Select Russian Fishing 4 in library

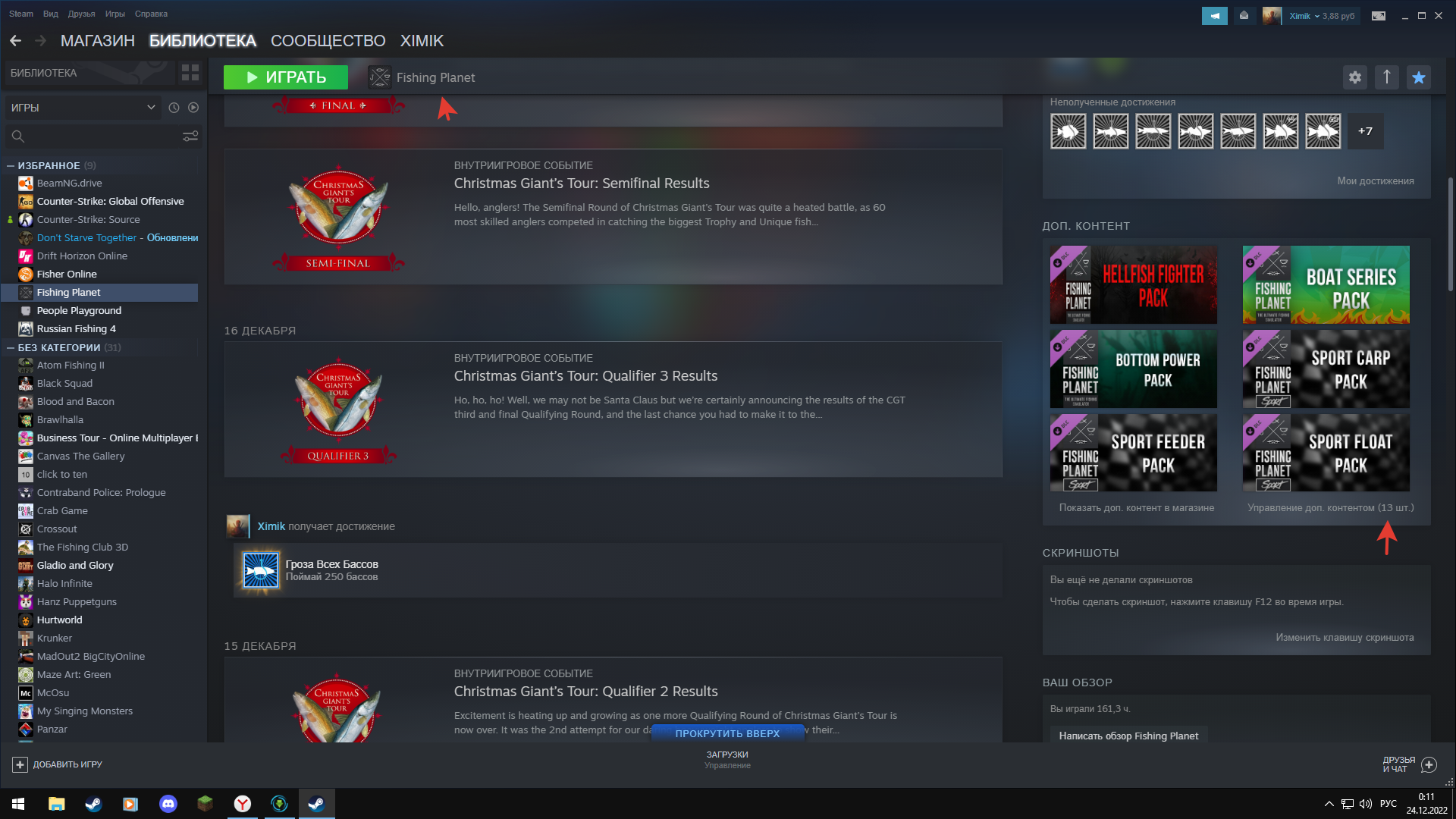click(101, 329)
